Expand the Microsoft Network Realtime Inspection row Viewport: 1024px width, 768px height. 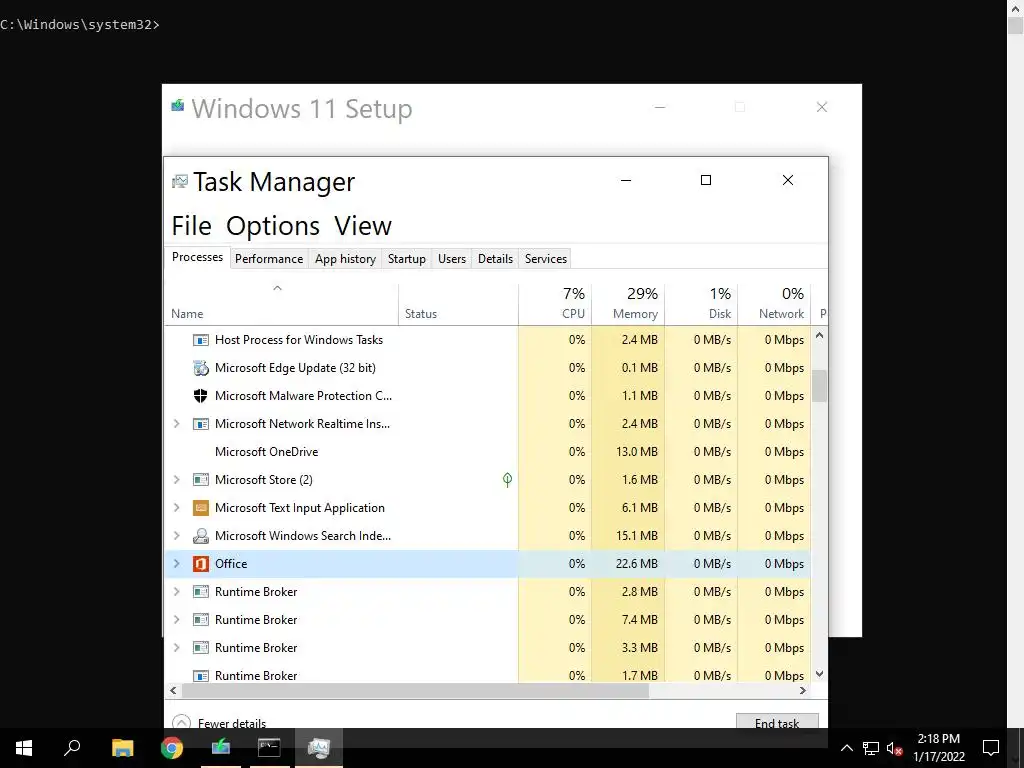[176, 424]
